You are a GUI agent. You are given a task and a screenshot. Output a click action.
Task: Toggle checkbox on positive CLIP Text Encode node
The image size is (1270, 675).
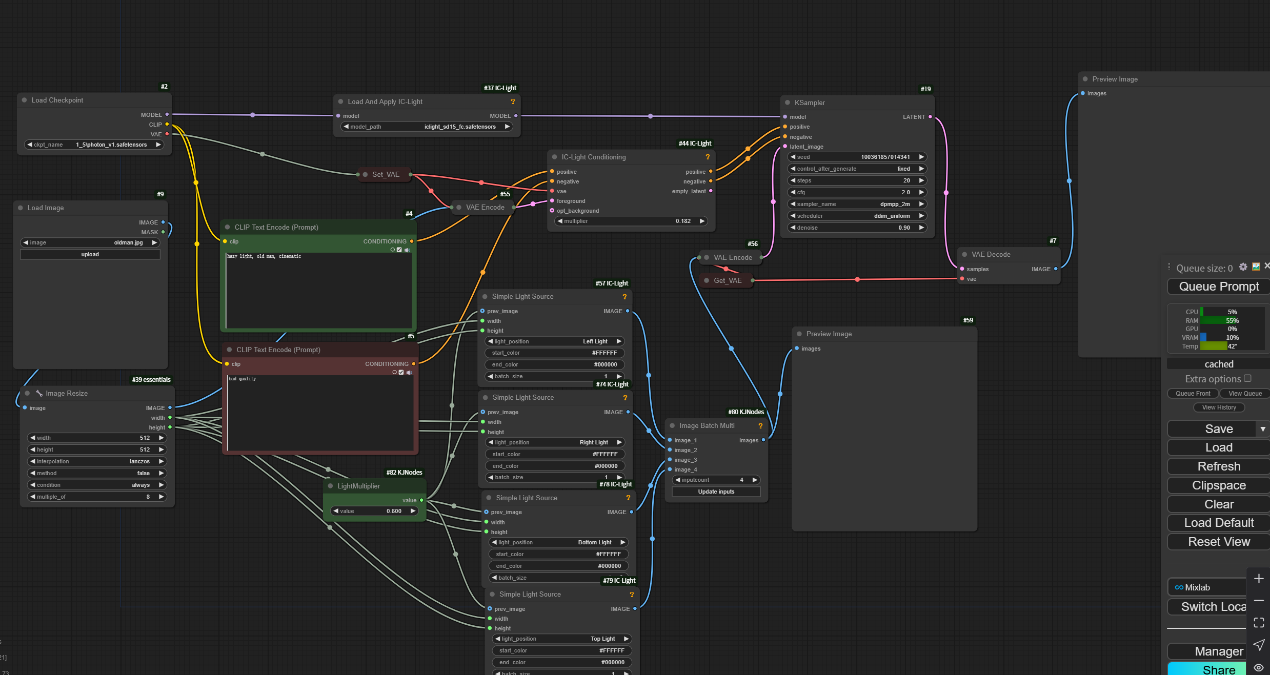click(x=400, y=249)
